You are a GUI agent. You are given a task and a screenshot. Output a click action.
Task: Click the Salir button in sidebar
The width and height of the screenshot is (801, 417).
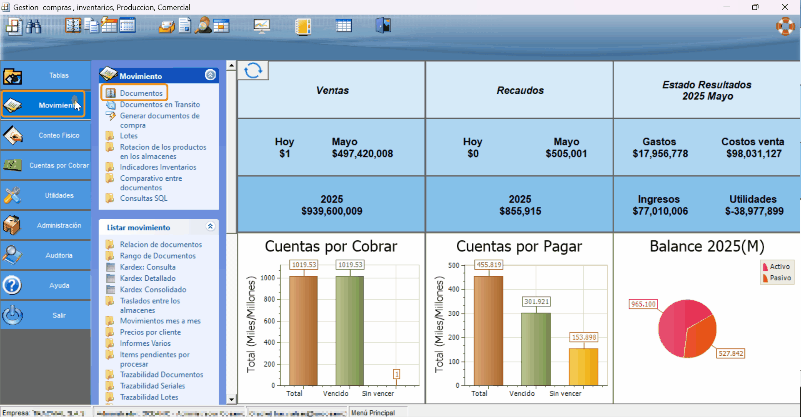coord(44,314)
